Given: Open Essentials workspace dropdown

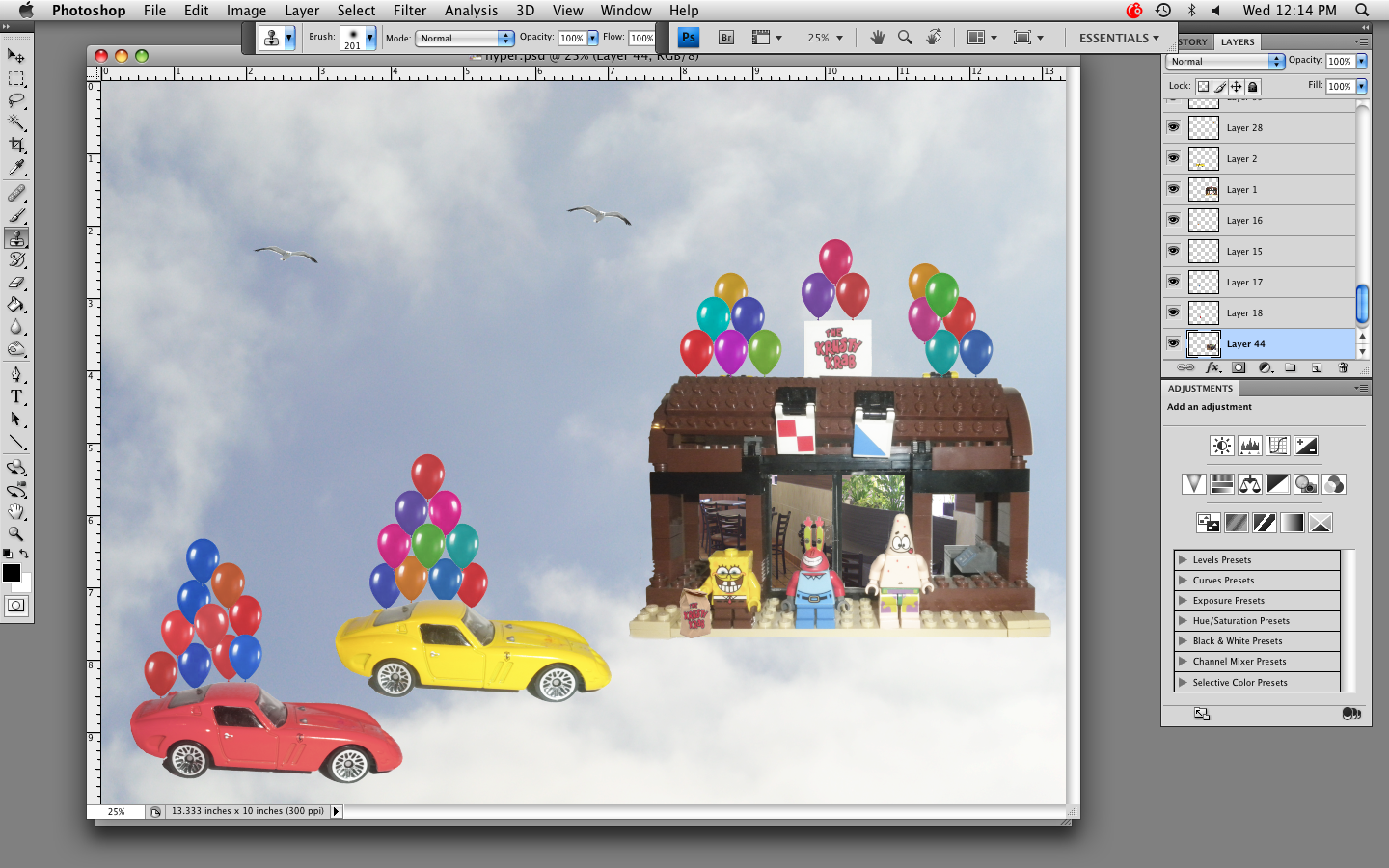Looking at the screenshot, I should click(1119, 38).
